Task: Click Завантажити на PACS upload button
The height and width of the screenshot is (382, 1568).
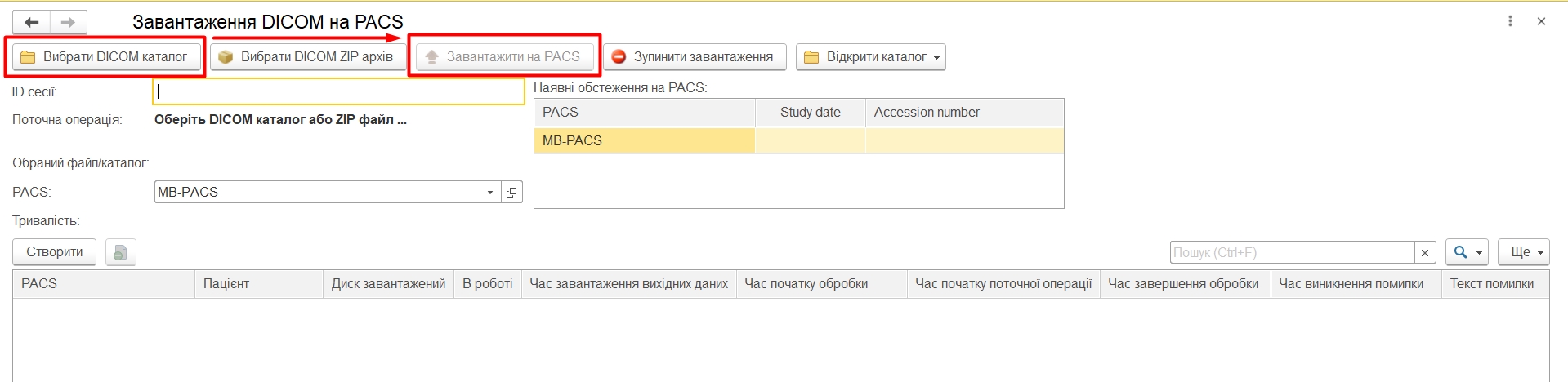Action: 504,57
